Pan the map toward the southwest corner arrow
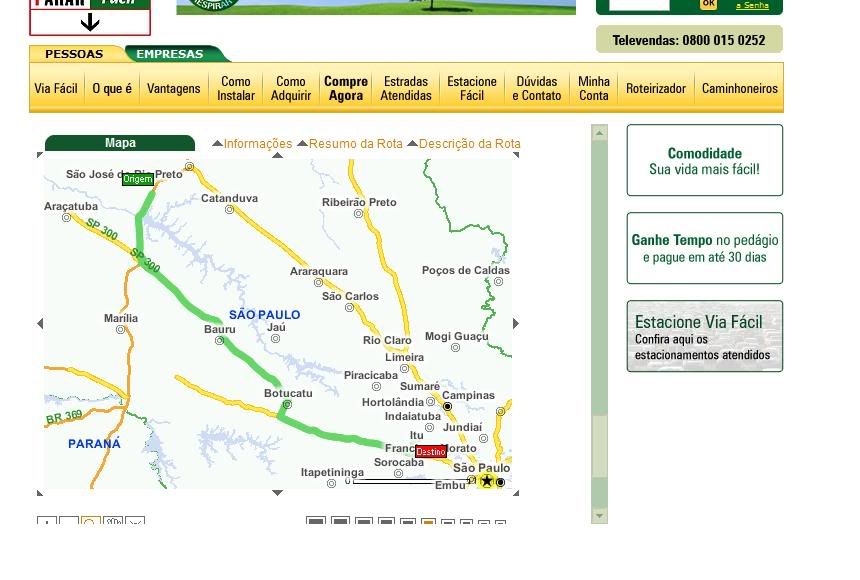Image resolution: width=860 pixels, height=580 pixels. 39,493
